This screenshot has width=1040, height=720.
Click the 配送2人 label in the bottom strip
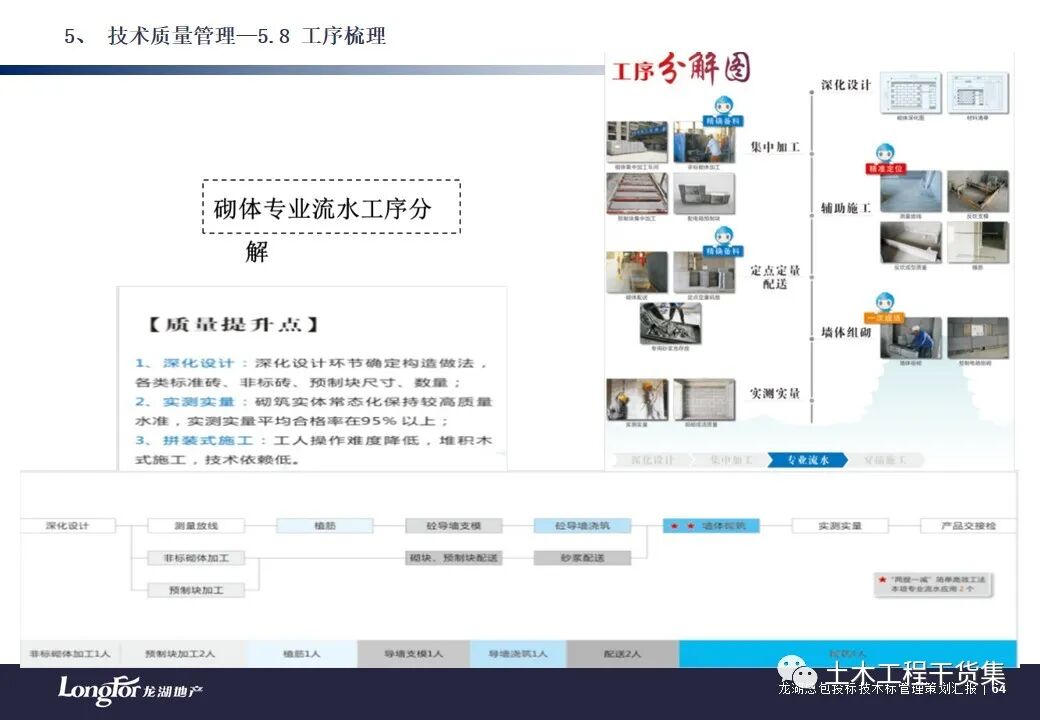[625, 652]
